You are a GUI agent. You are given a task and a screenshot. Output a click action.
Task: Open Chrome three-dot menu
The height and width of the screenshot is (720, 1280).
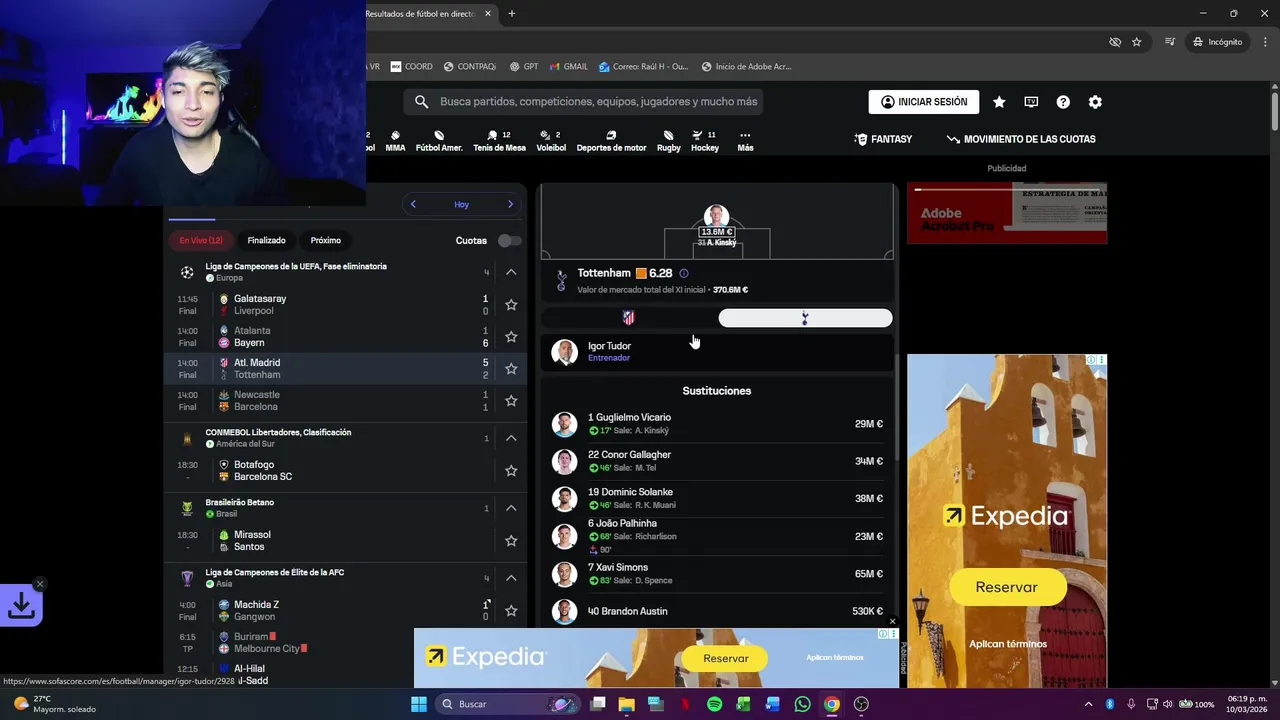pos(1265,42)
